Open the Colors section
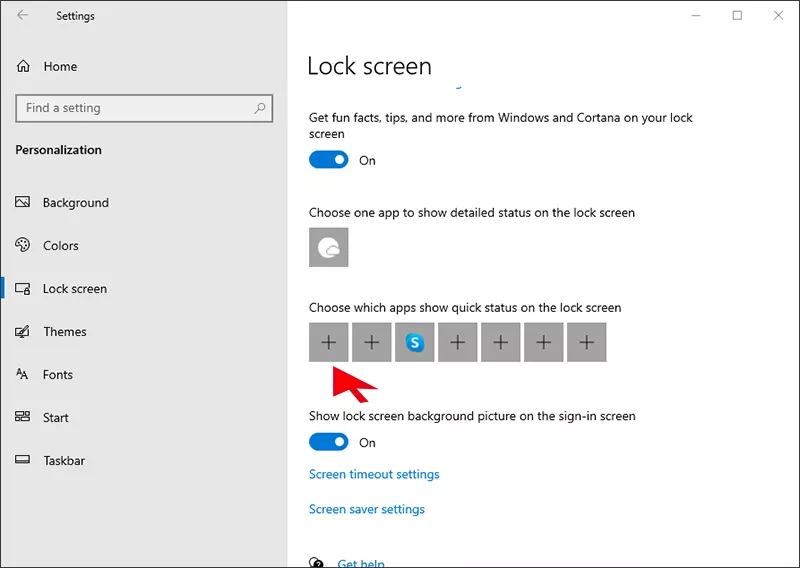Viewport: 800px width, 568px height. (x=47, y=245)
